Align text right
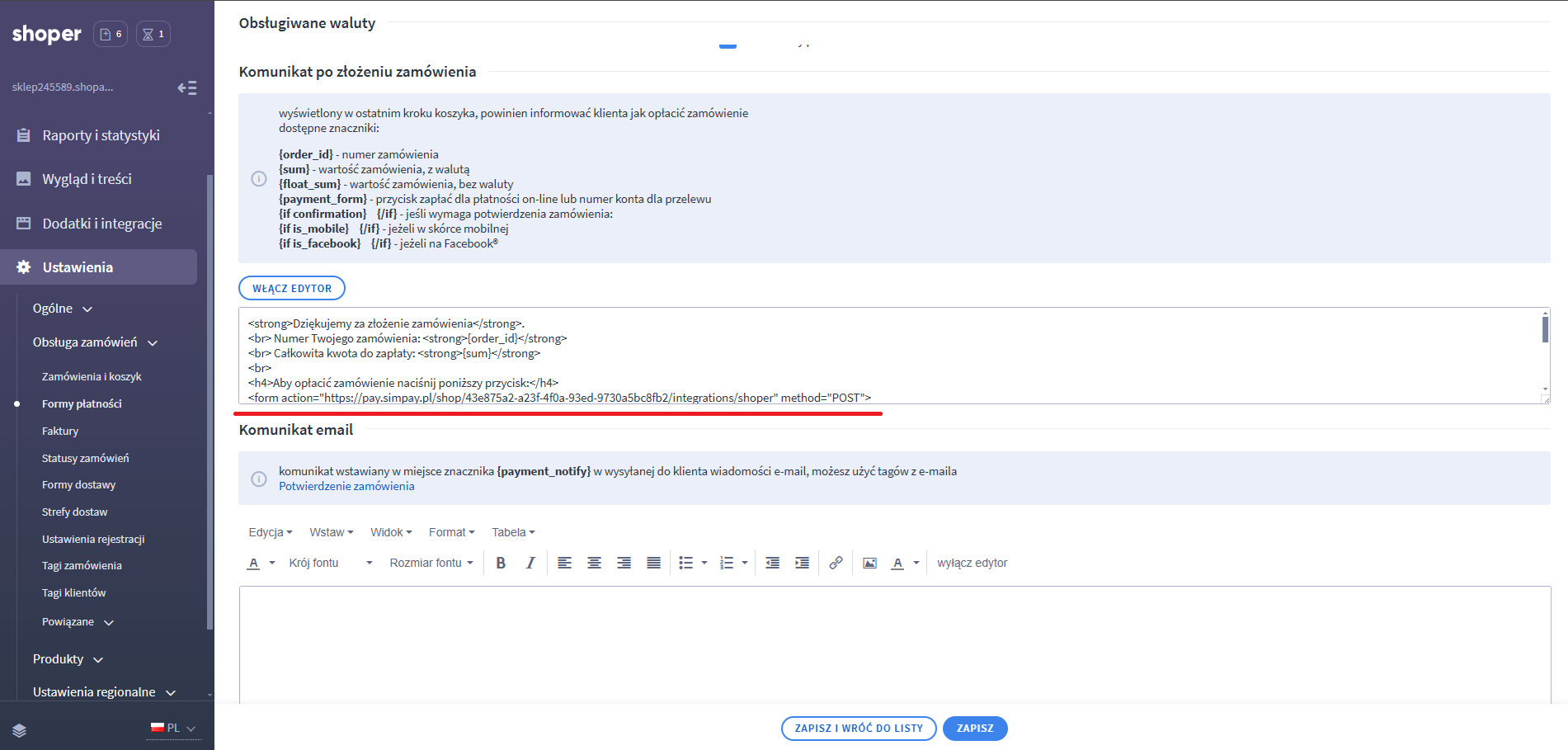This screenshot has height=750, width=1568. pos(624,563)
